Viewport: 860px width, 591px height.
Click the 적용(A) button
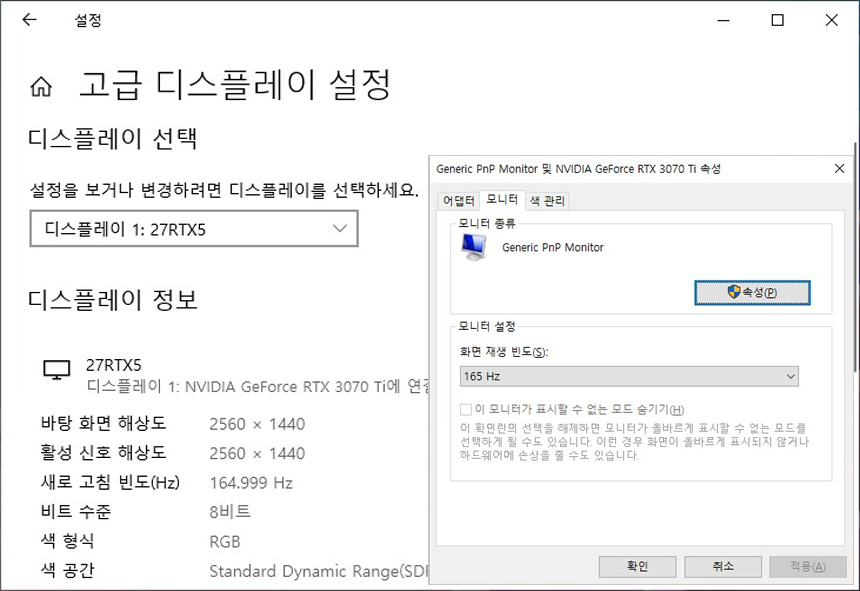click(807, 566)
